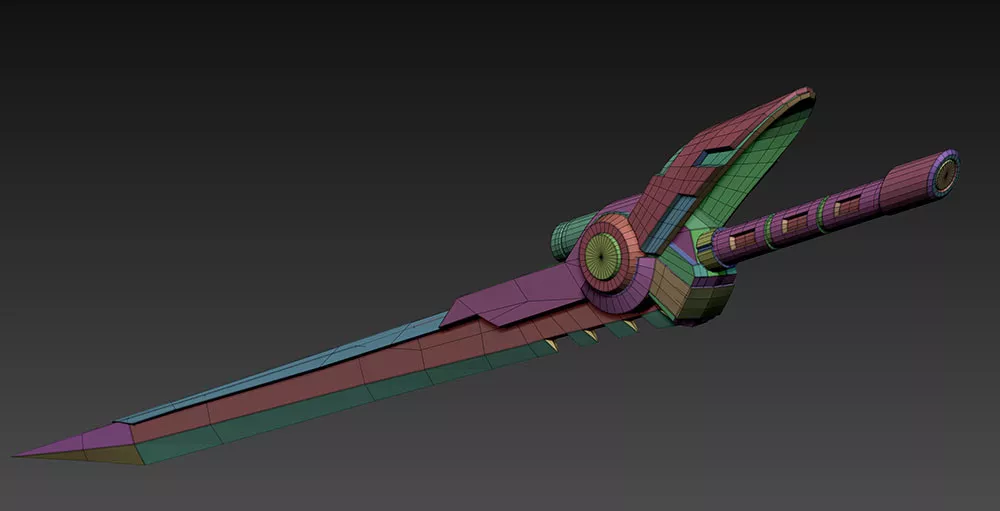
Task: Click the small blue inset near the fin top
Action: click(x=714, y=157)
